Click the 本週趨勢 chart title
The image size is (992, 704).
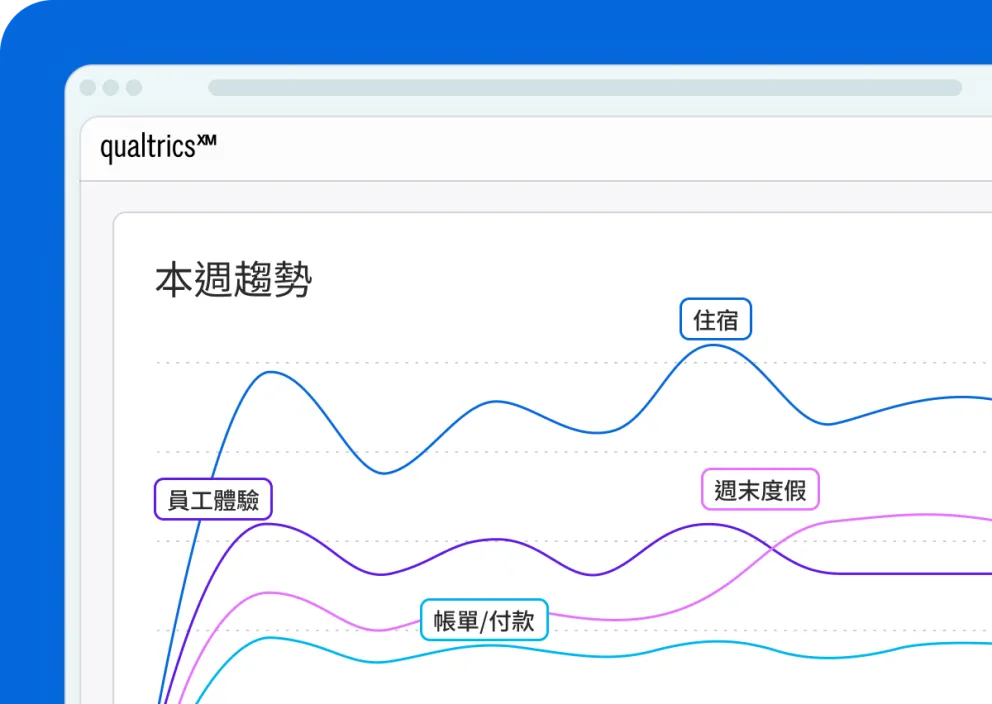pyautogui.click(x=233, y=279)
